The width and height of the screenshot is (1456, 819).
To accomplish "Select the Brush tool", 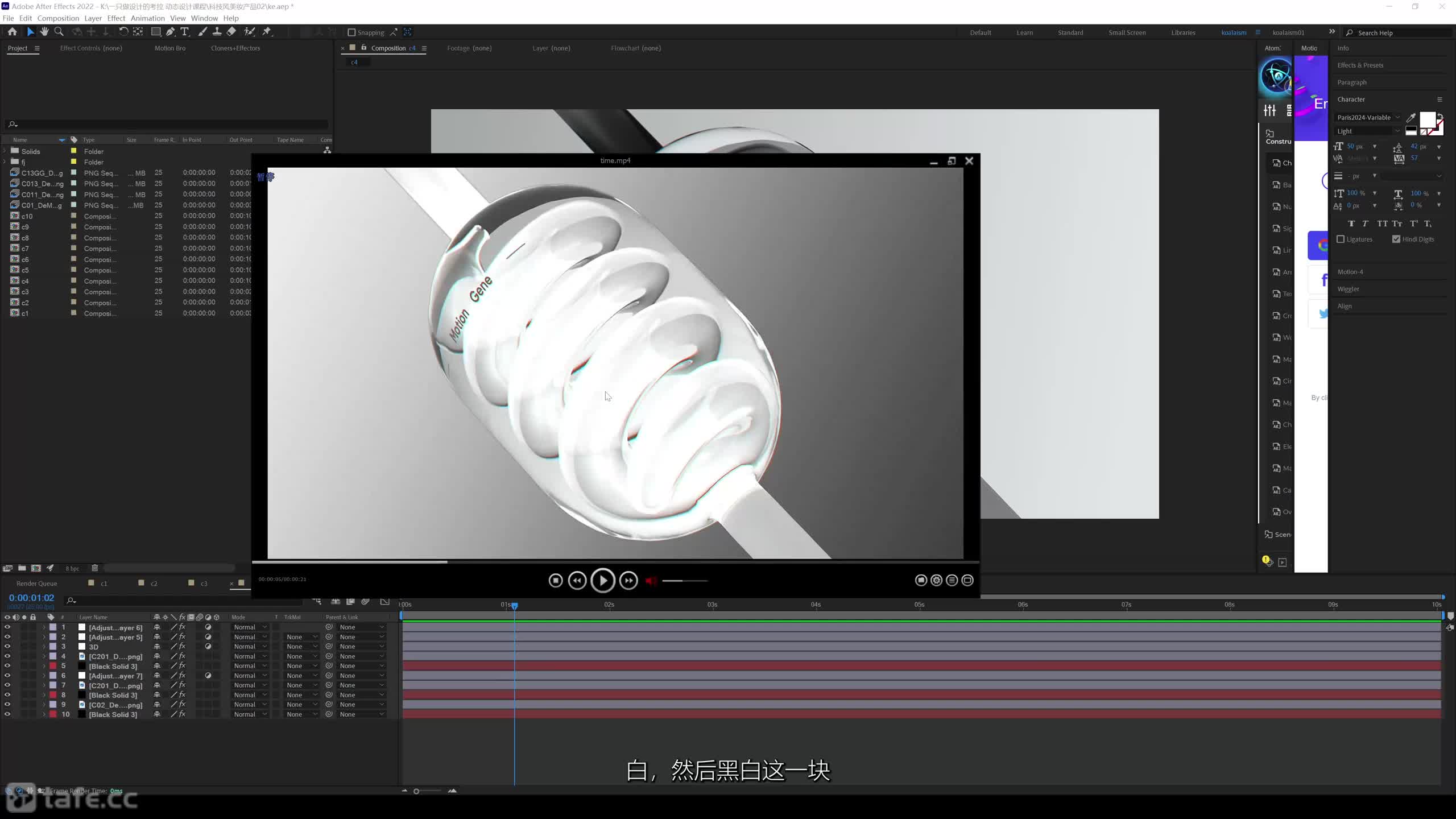I will click(x=202, y=32).
